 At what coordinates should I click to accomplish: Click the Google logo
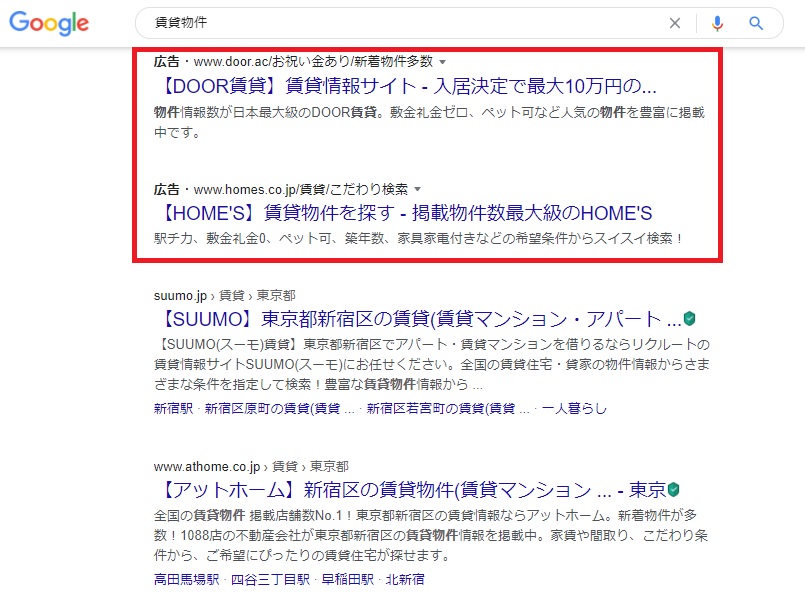[49, 23]
